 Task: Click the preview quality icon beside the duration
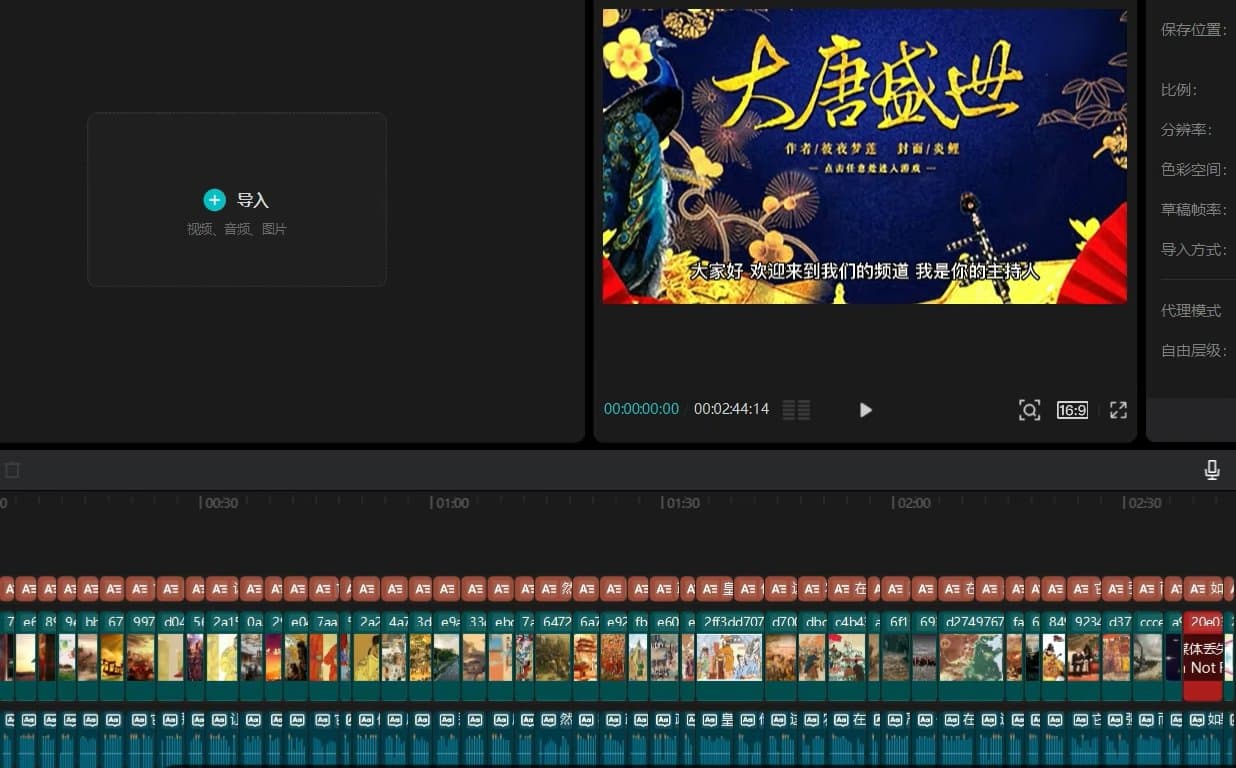[x=796, y=409]
